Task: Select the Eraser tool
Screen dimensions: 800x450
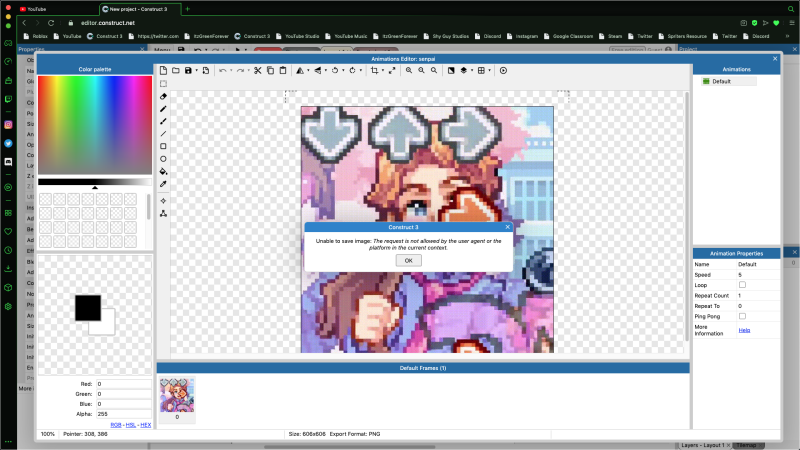Action: tap(163, 96)
